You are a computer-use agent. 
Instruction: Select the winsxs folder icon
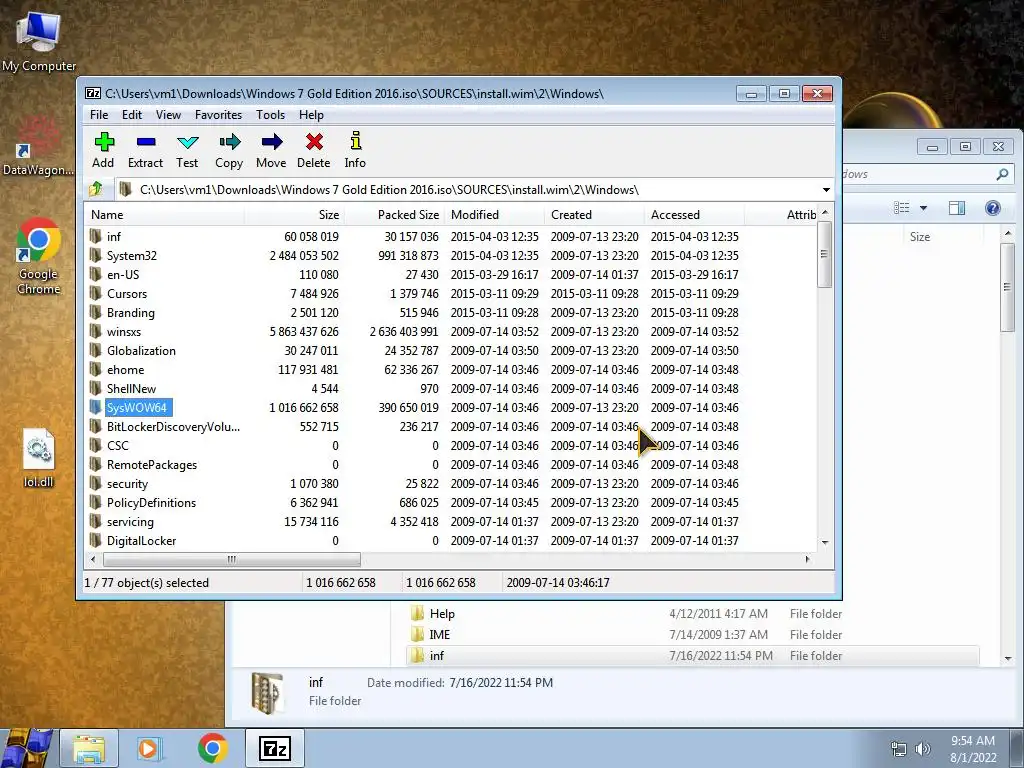(96, 331)
